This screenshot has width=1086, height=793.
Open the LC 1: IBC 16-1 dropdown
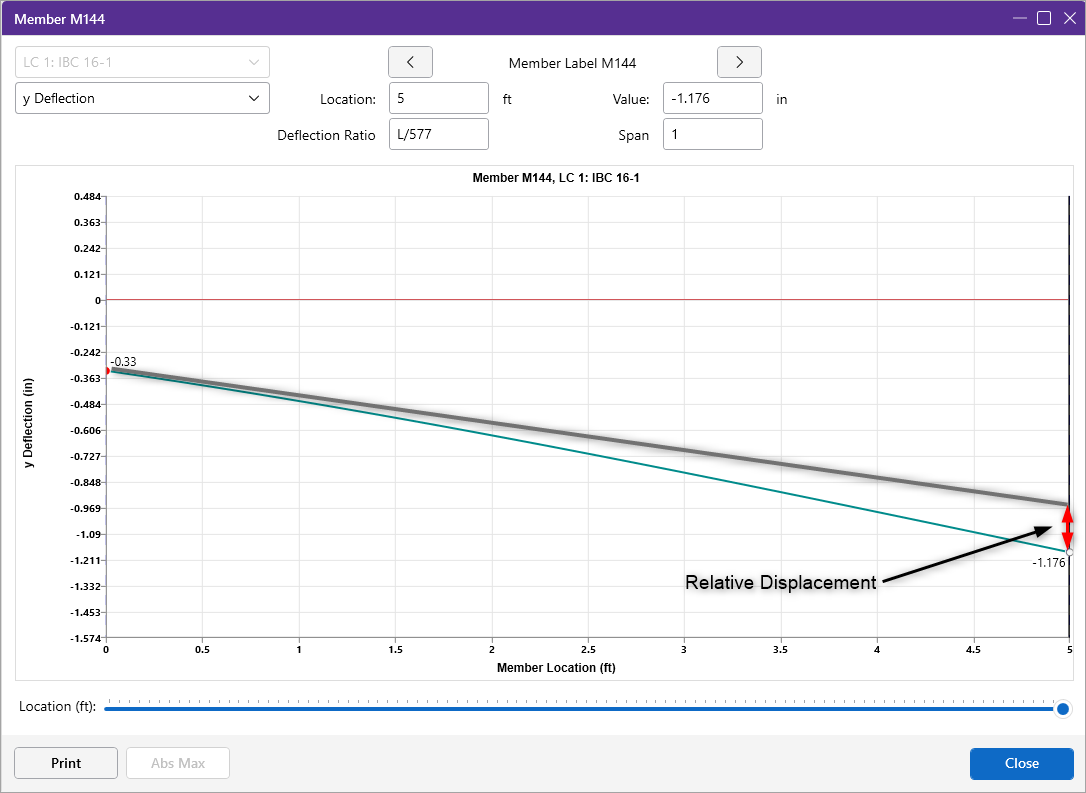tap(142, 62)
